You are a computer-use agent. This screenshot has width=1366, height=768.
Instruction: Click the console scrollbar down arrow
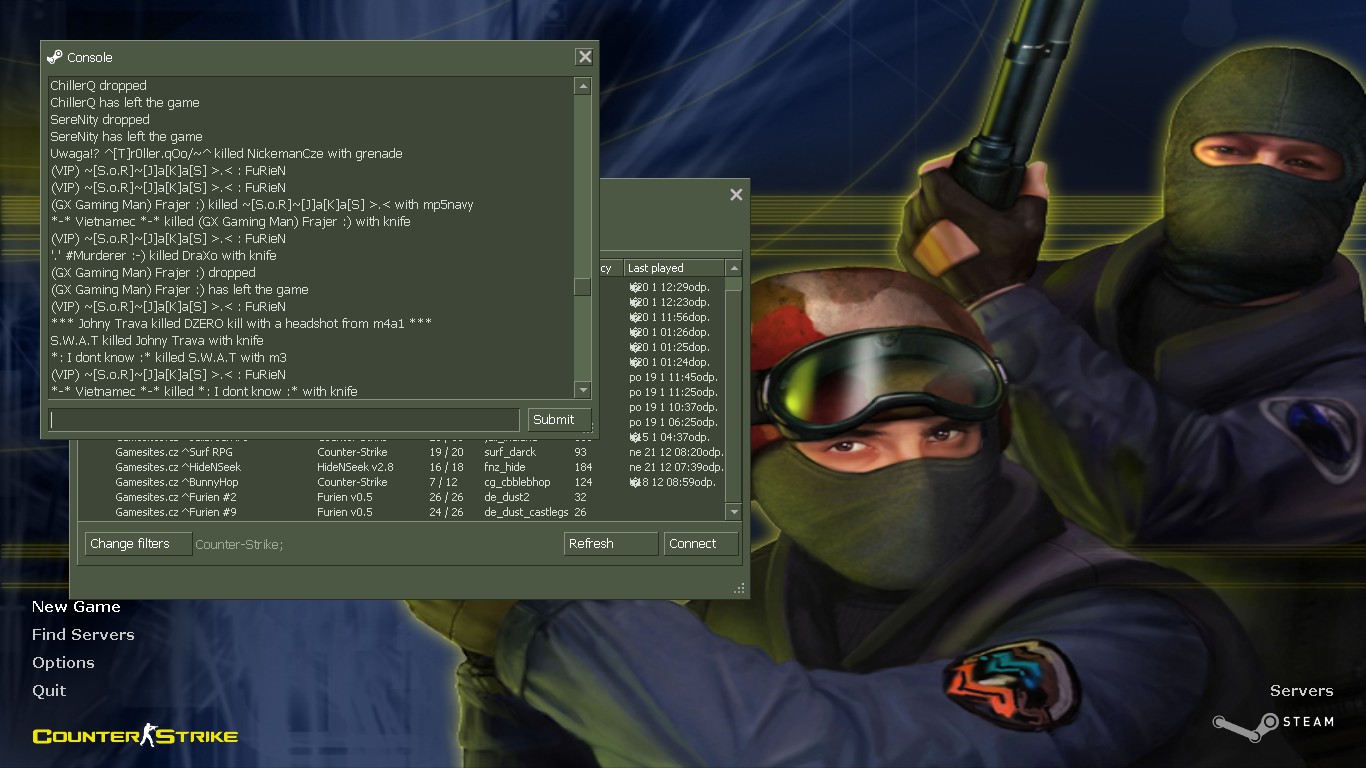[x=582, y=389]
